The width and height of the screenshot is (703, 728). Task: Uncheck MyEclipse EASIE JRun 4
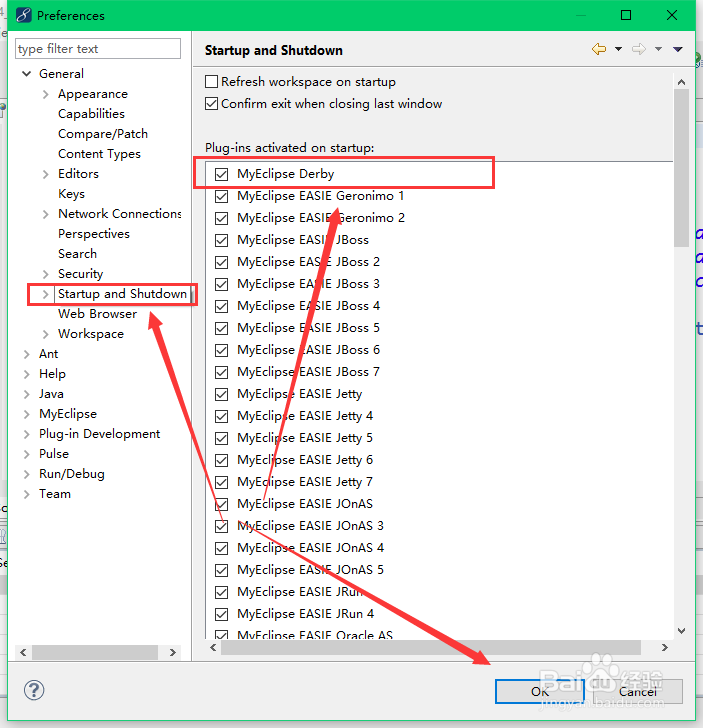click(x=221, y=614)
